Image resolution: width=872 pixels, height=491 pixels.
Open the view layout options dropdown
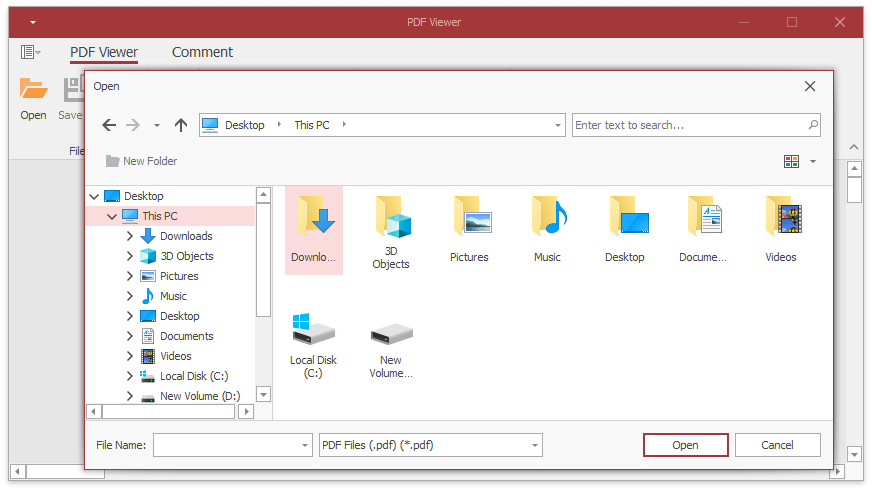(812, 161)
